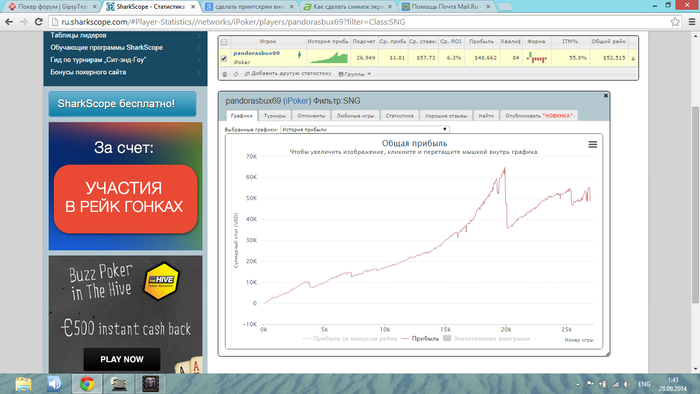Open the Выбранные графики dropdown
The image size is (700, 394).
coord(364,129)
